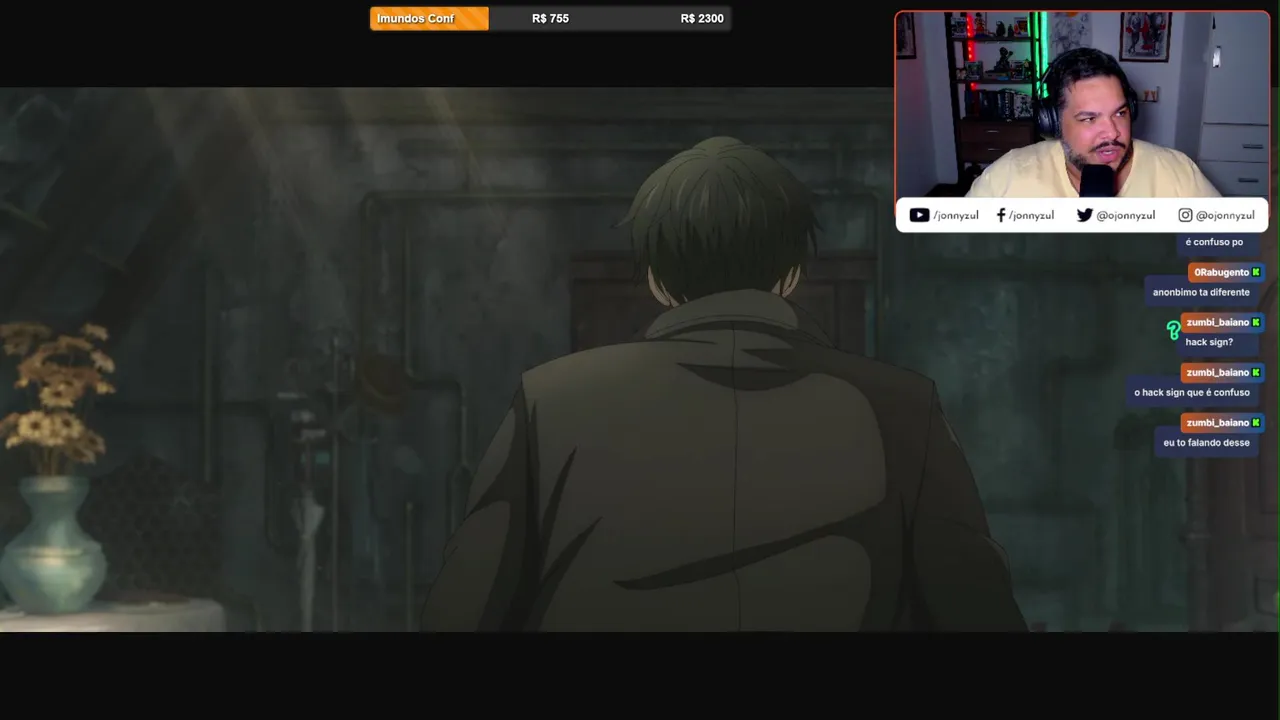This screenshot has width=1280, height=720.
Task: Click the orange 'Imundos Conf' goal progress bar
Action: click(x=429, y=18)
